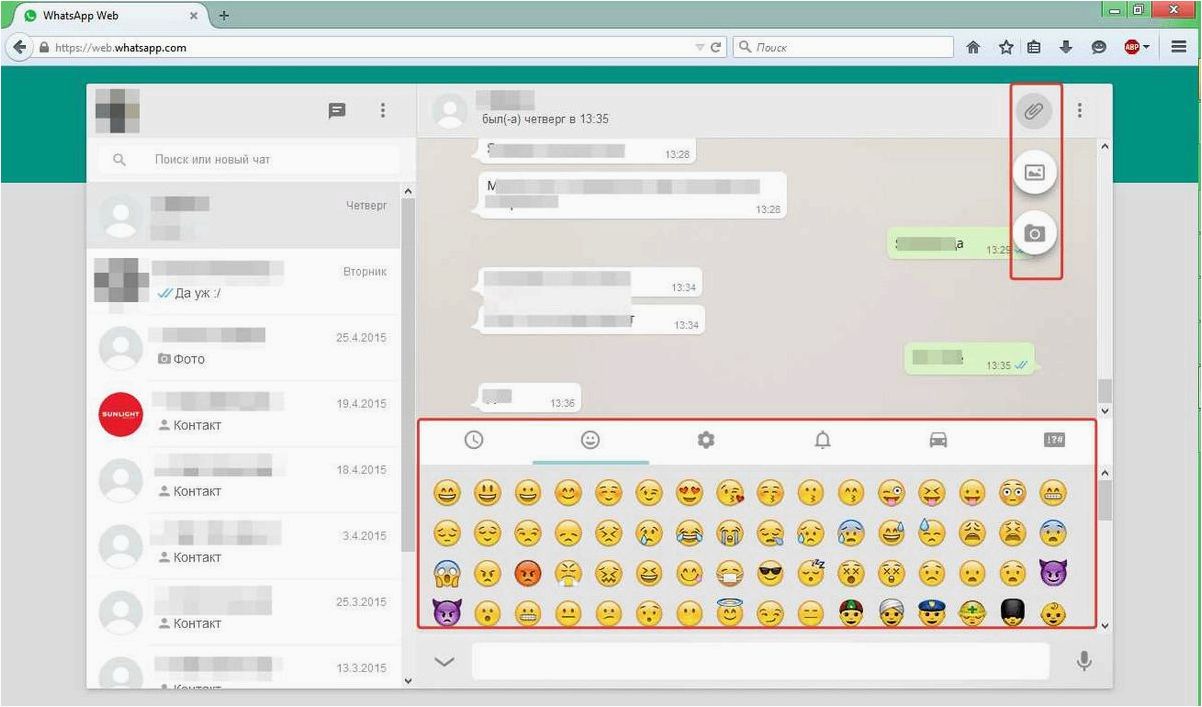1202x707 pixels.
Task: Click the Firefox Hello chat icon
Action: [x=1098, y=47]
